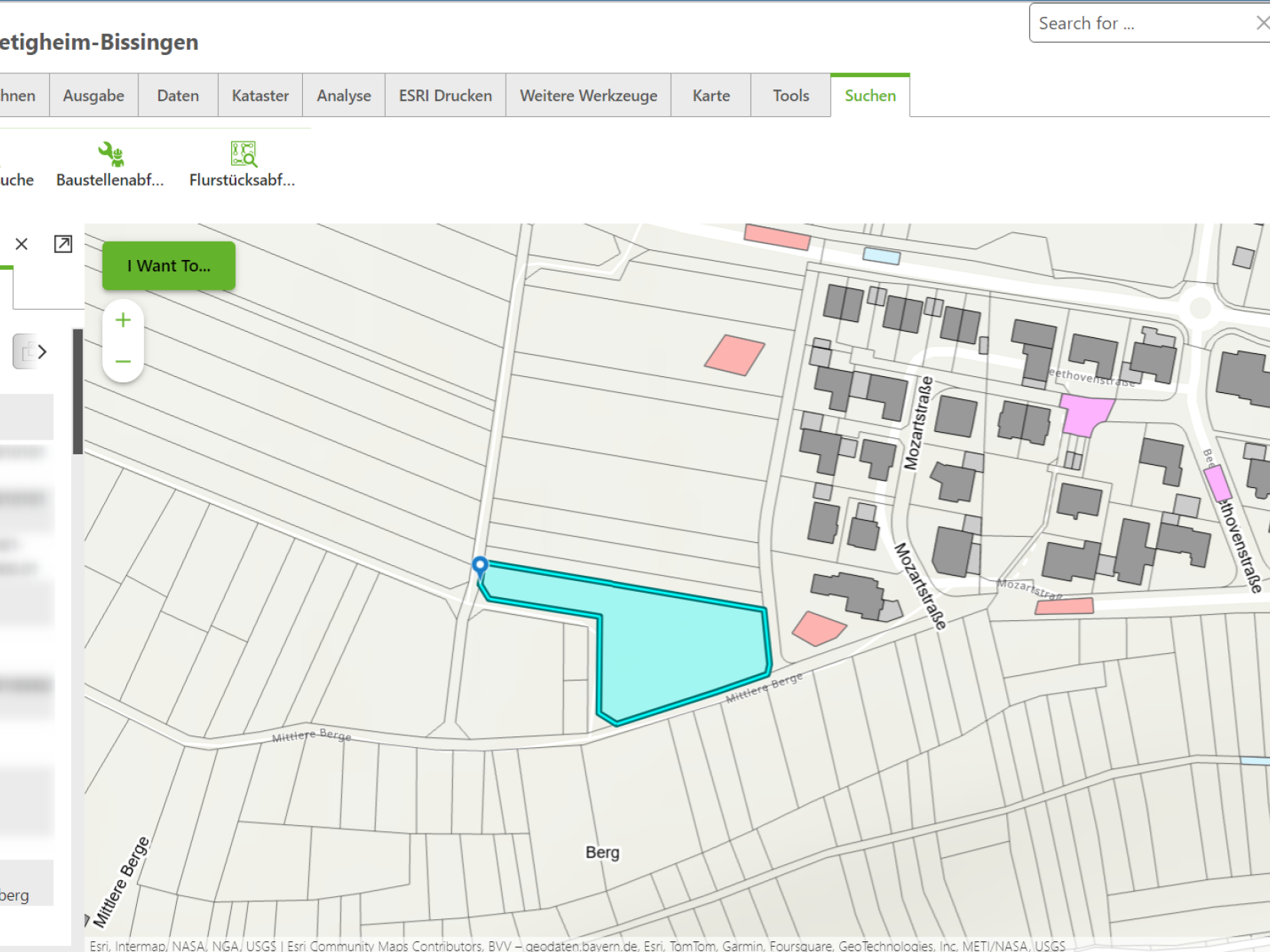Screen dimensions: 1270x952
Task: Select the ESRI Drucken tab
Action: 445,96
